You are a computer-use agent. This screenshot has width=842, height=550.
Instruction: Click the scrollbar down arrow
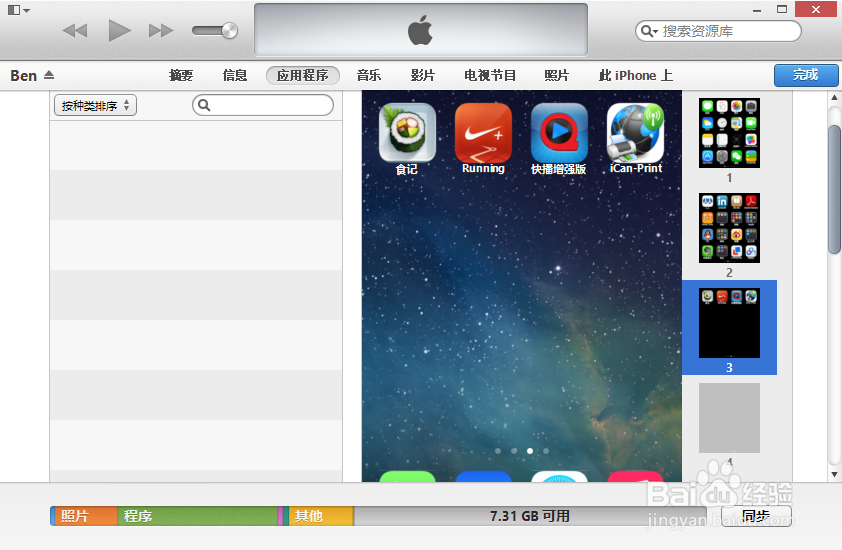click(x=834, y=474)
